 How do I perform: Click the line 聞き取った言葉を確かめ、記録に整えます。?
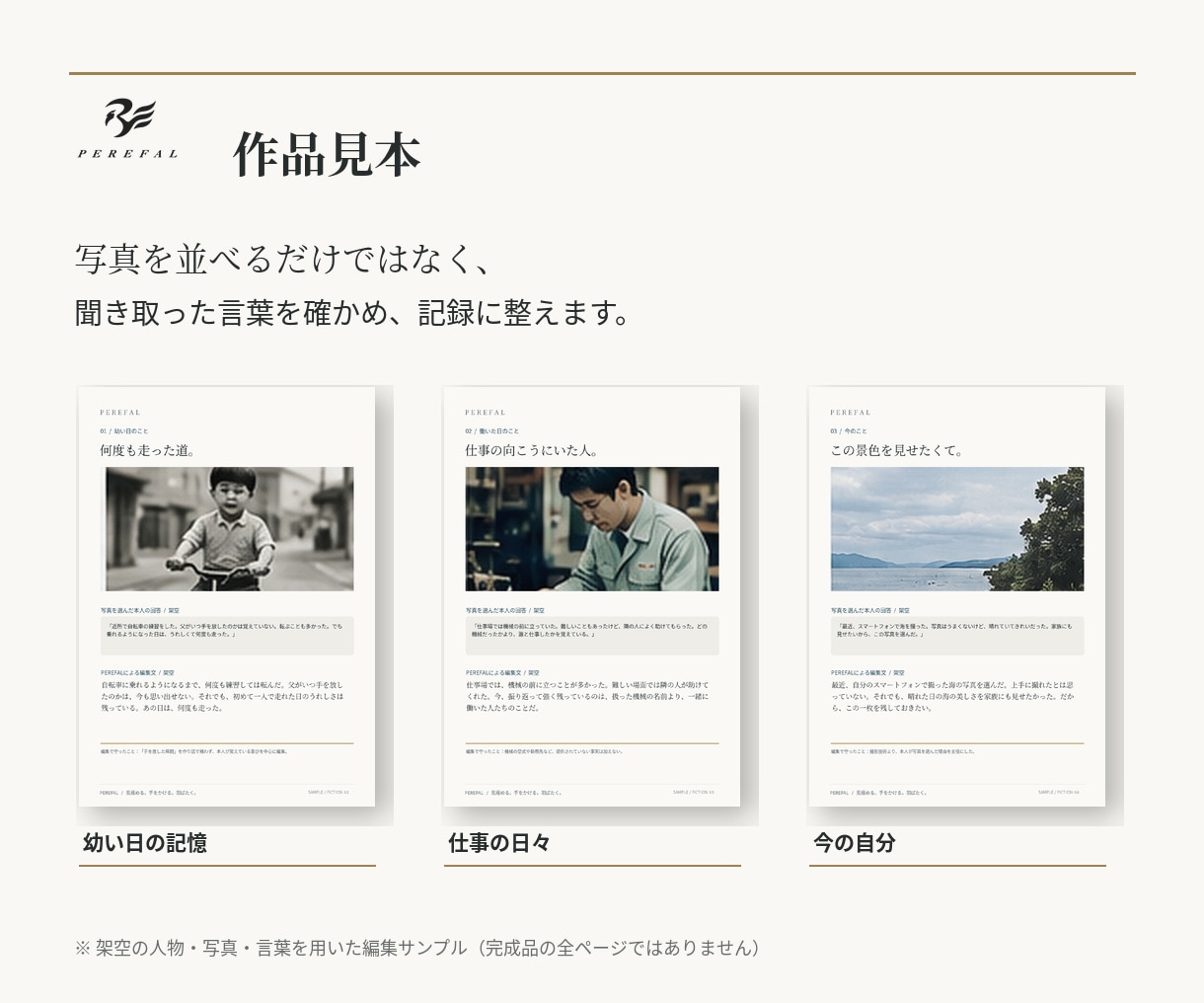click(352, 313)
